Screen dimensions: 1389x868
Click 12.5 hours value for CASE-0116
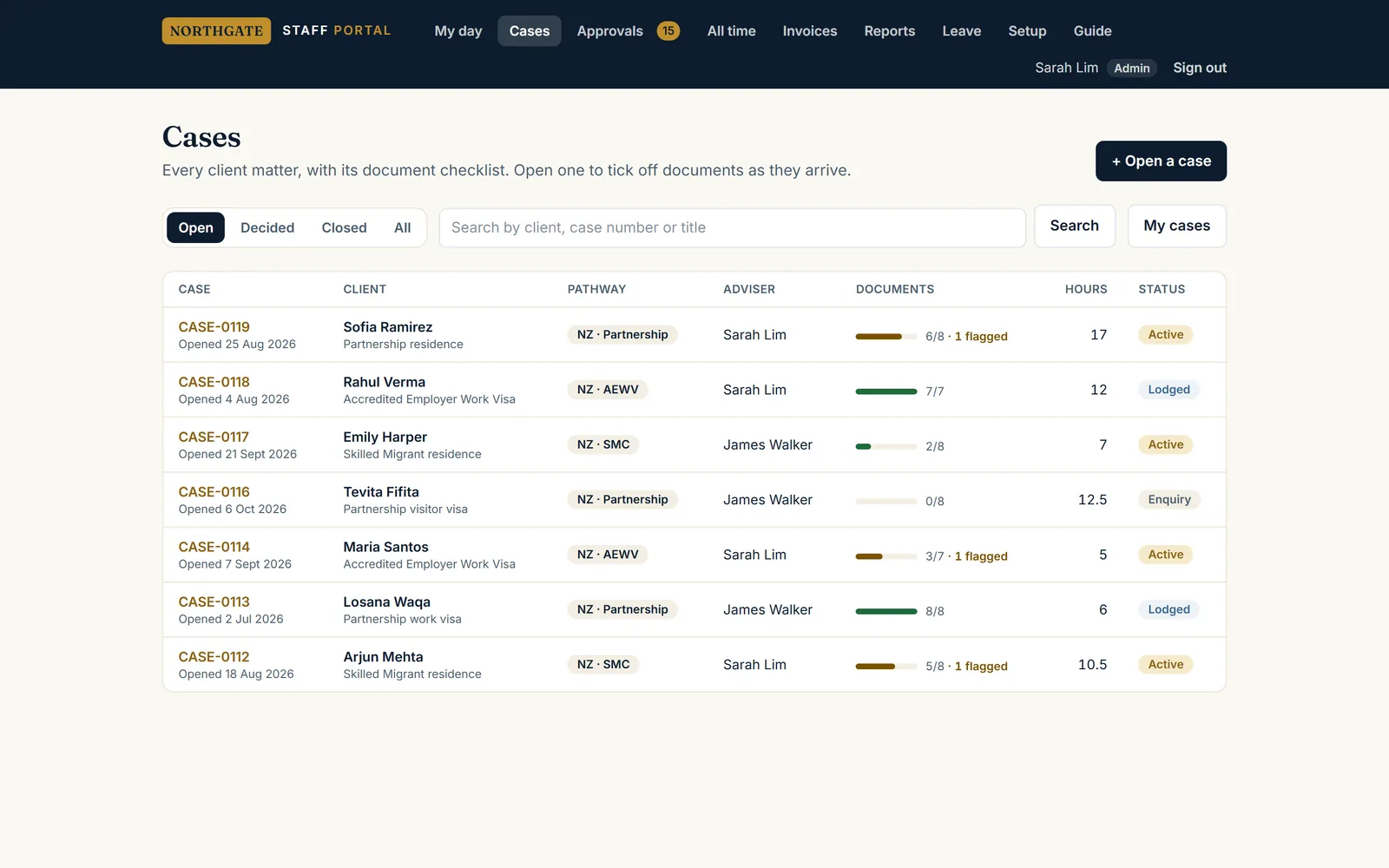coord(1092,500)
